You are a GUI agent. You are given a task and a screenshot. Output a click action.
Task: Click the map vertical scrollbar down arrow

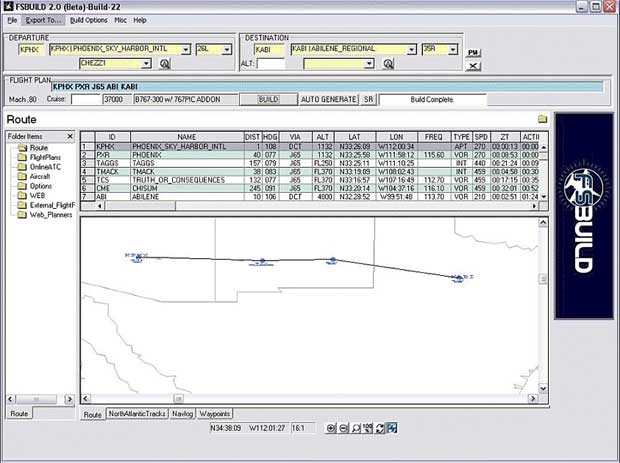click(543, 388)
